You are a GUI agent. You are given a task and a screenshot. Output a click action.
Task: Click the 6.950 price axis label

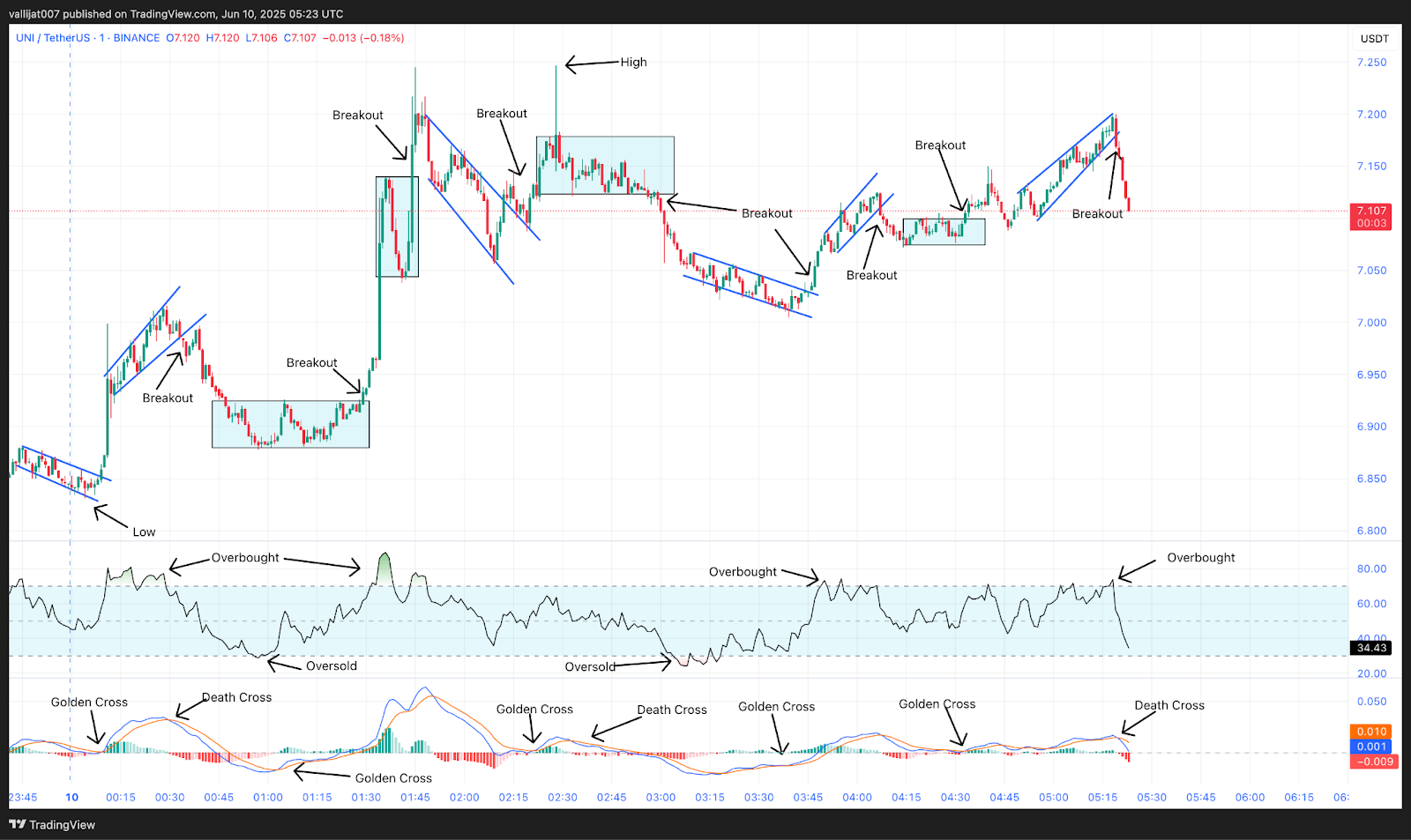1371,375
